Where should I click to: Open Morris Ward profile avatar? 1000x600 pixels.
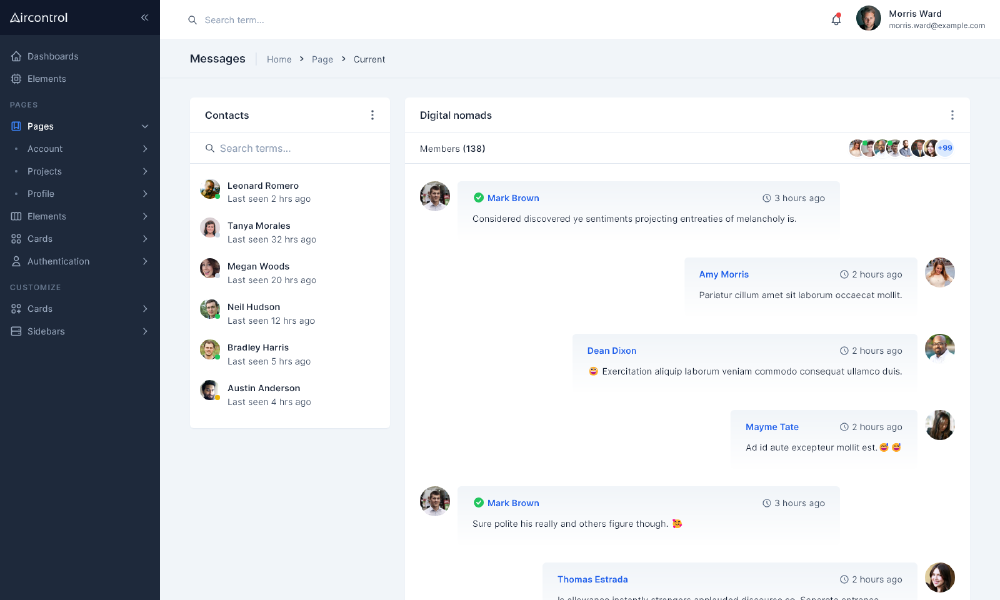click(x=868, y=19)
